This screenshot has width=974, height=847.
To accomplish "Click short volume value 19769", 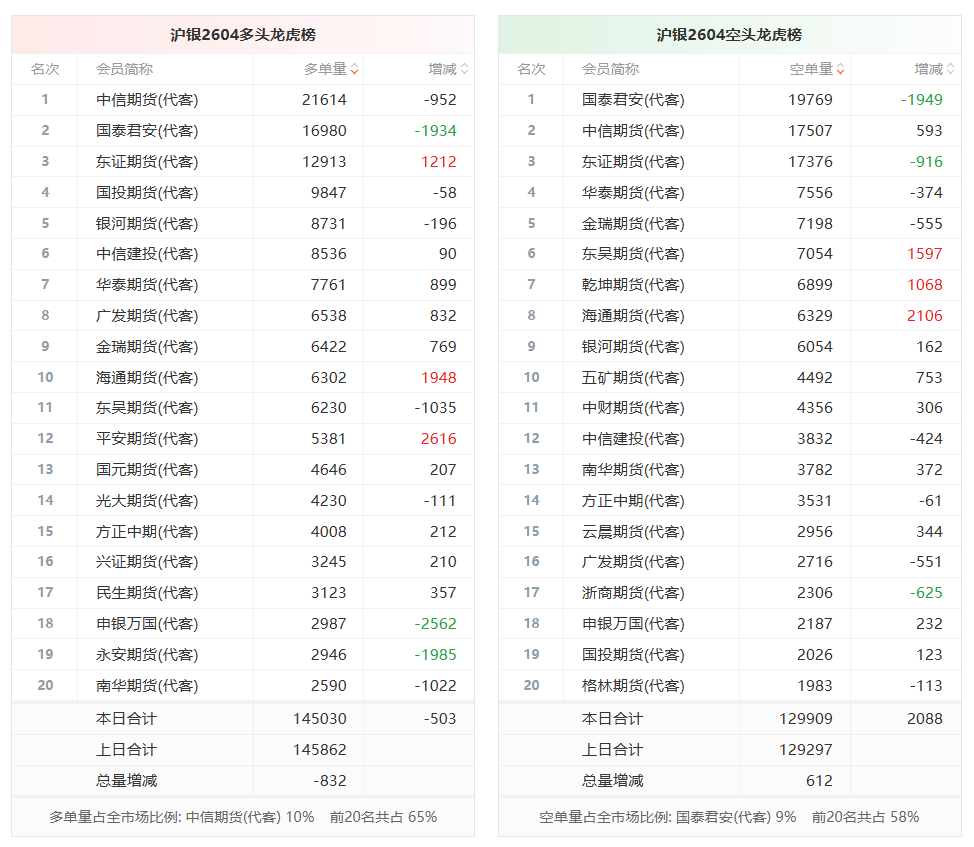I will [811, 100].
